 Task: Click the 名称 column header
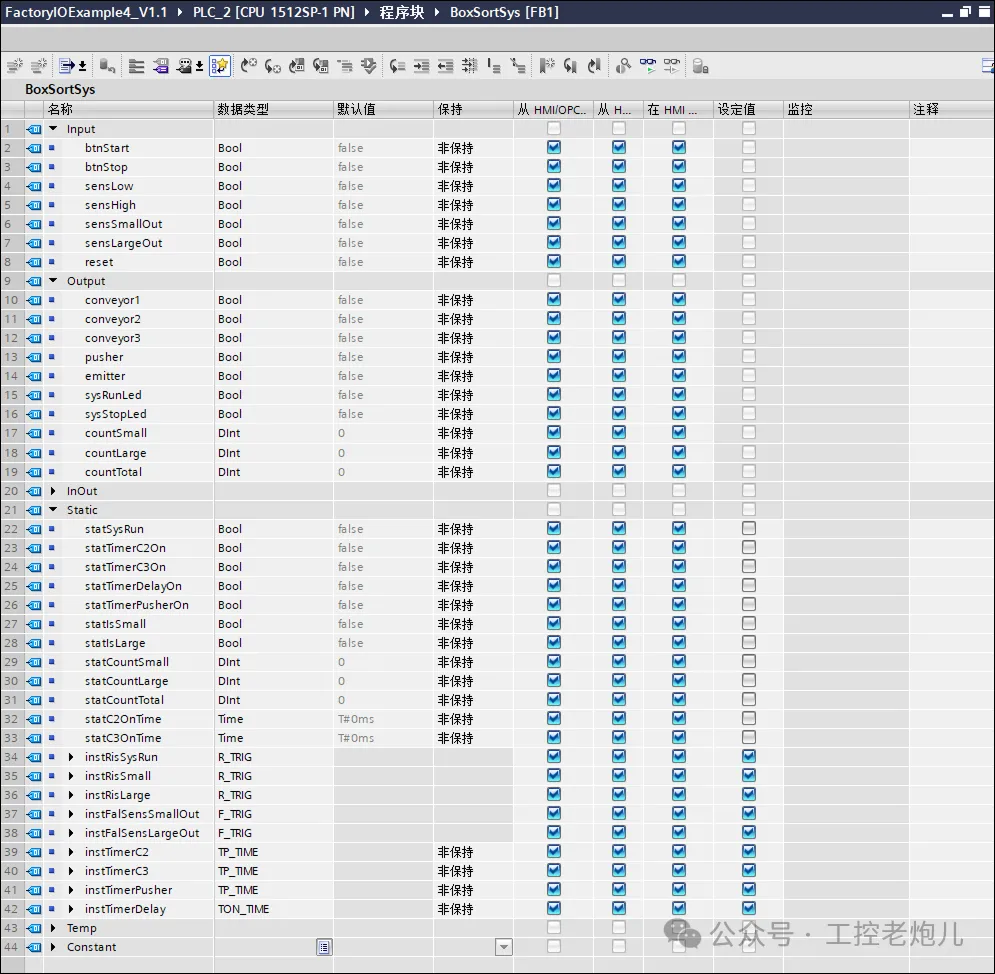pyautogui.click(x=128, y=109)
